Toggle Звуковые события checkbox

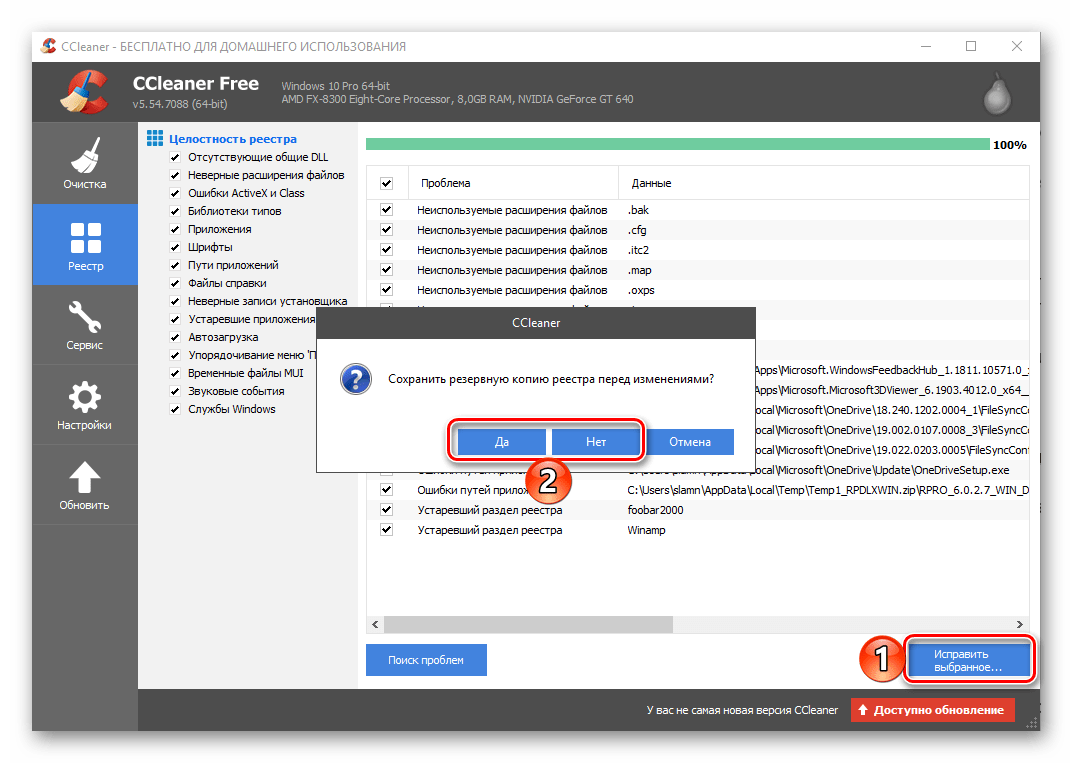pos(175,391)
